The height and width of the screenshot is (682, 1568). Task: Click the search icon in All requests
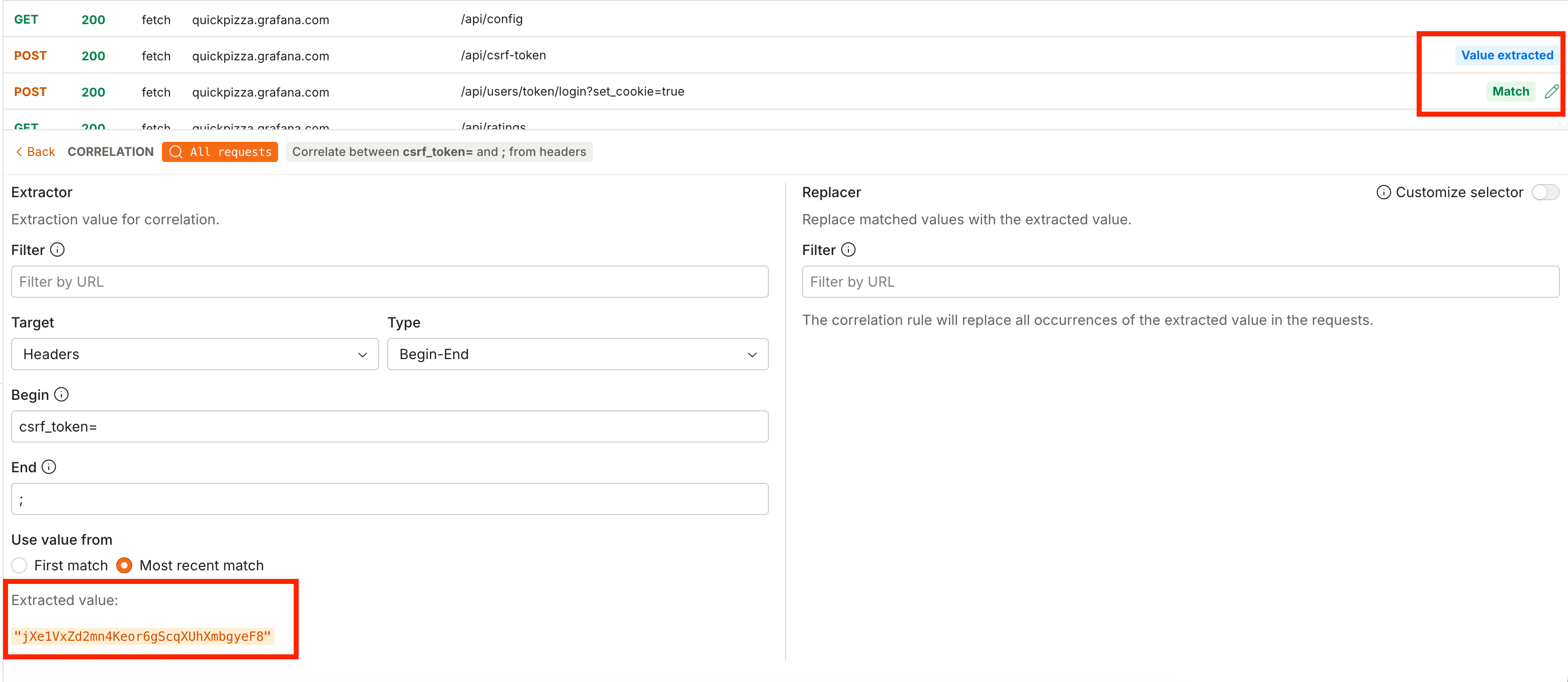tap(176, 151)
